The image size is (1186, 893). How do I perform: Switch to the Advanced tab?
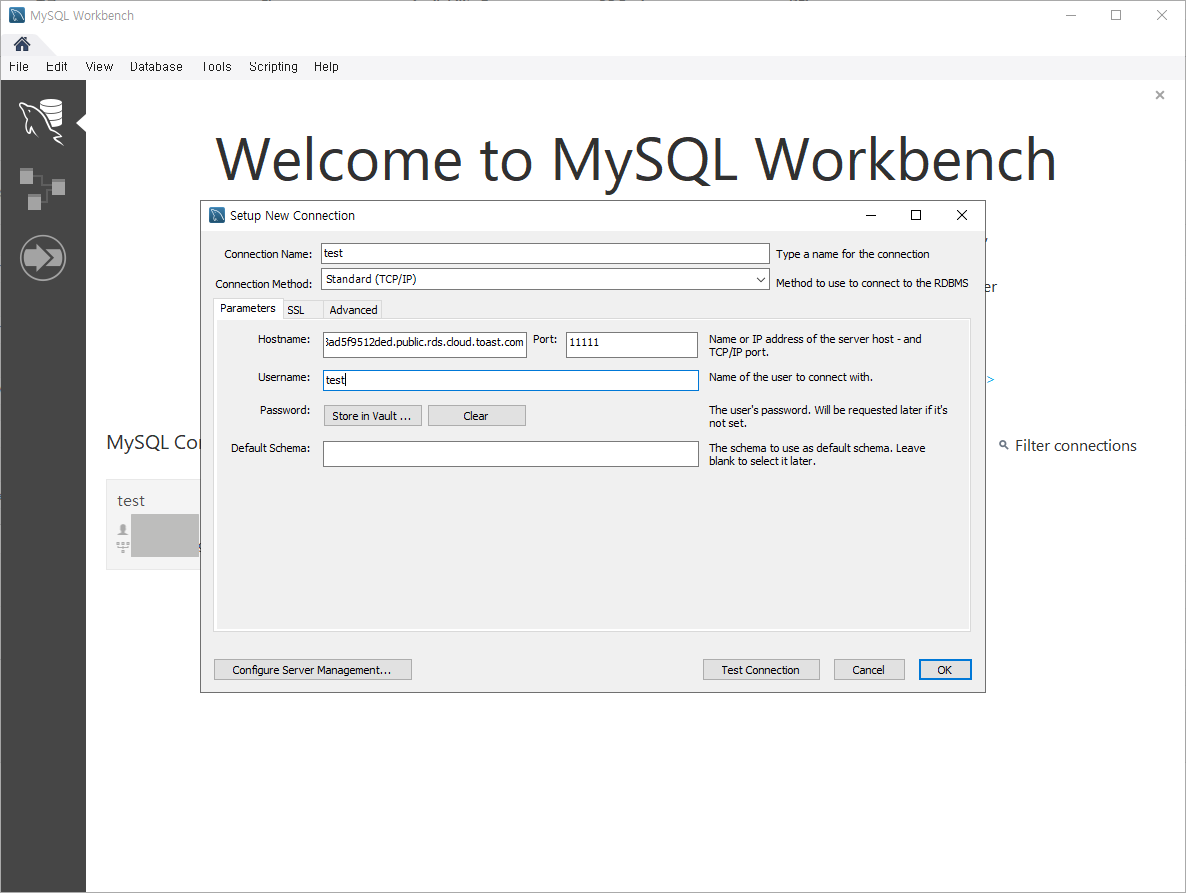353,310
